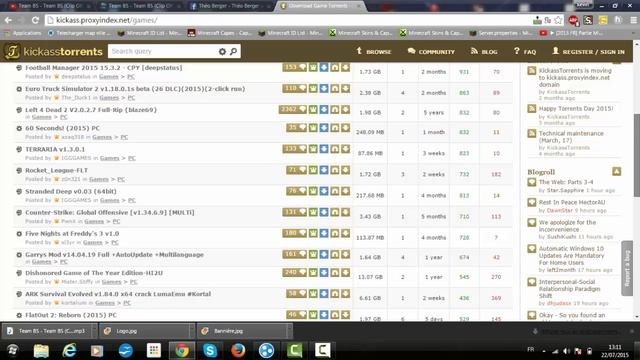Click the Windows Start button

pos(13,350)
